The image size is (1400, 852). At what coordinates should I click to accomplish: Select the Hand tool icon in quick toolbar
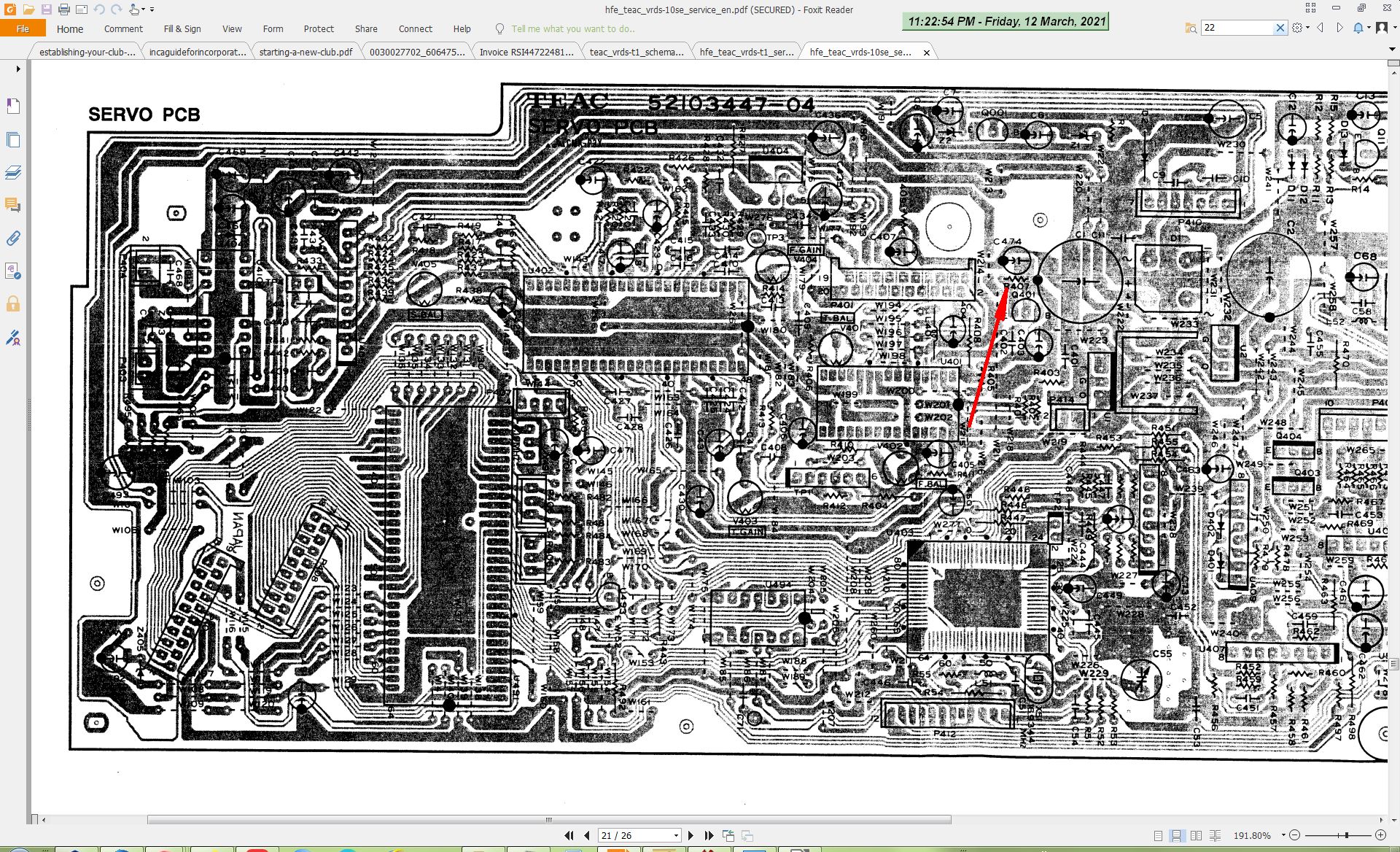(134, 9)
